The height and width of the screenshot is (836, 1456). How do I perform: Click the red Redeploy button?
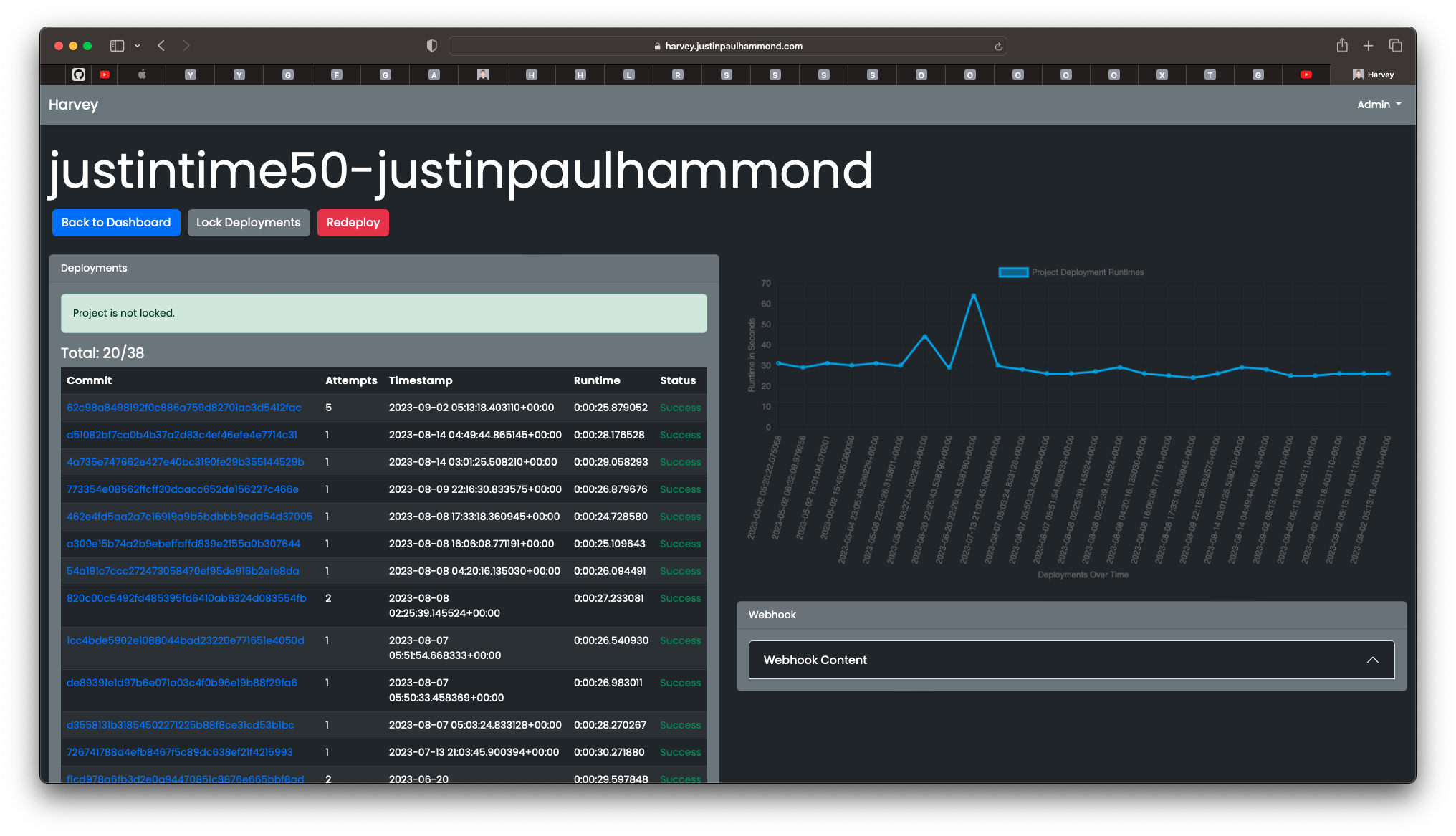pos(353,223)
